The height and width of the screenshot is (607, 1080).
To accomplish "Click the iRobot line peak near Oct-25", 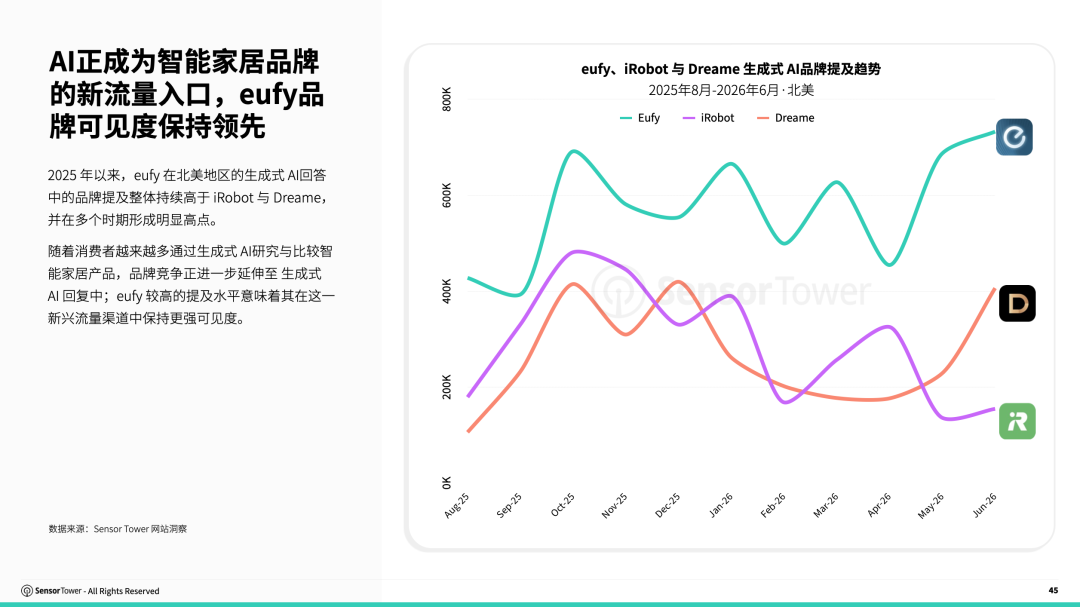I will 577,251.
